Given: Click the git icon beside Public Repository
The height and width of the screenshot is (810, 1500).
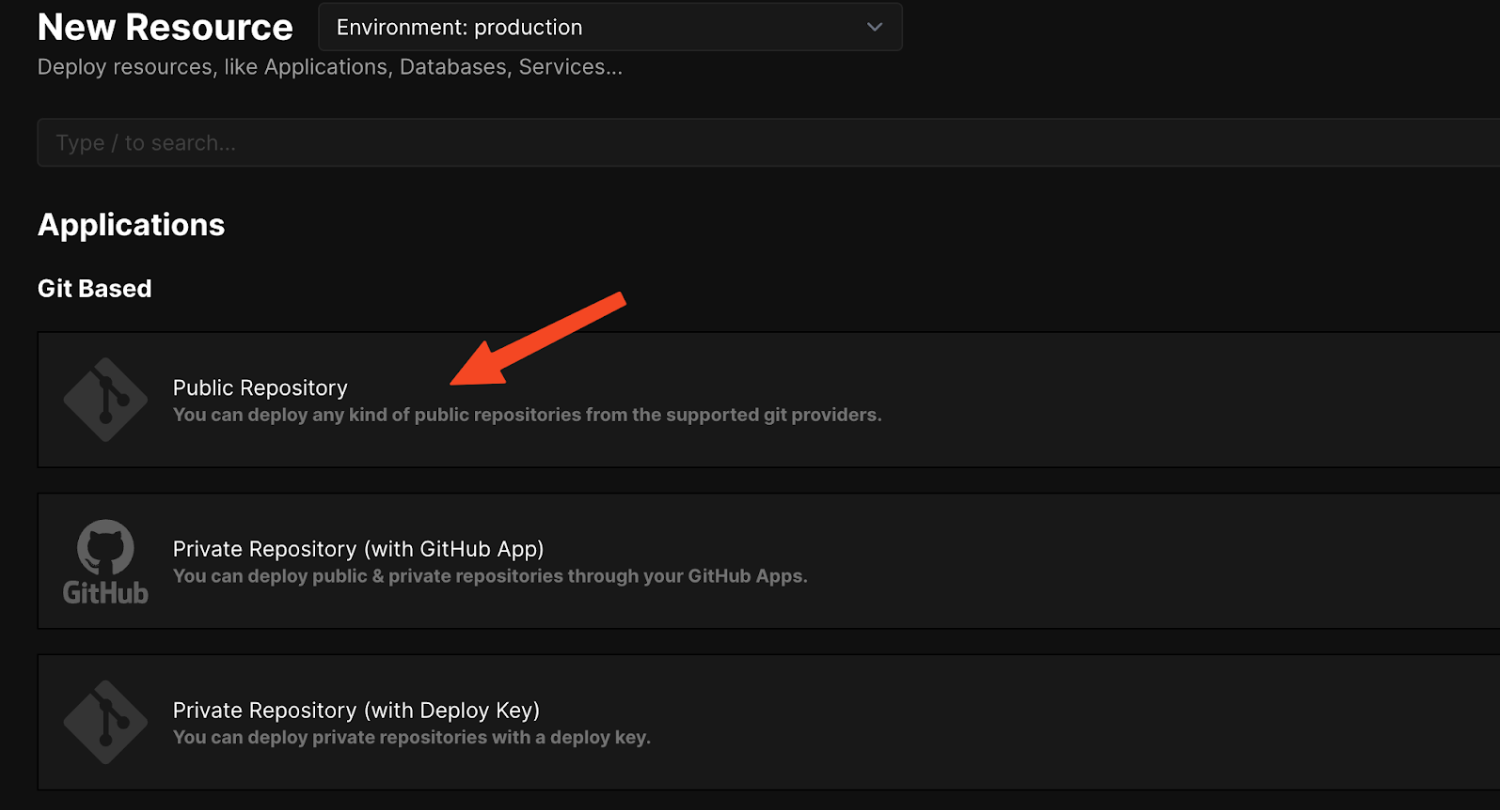Looking at the screenshot, I should [x=105, y=400].
